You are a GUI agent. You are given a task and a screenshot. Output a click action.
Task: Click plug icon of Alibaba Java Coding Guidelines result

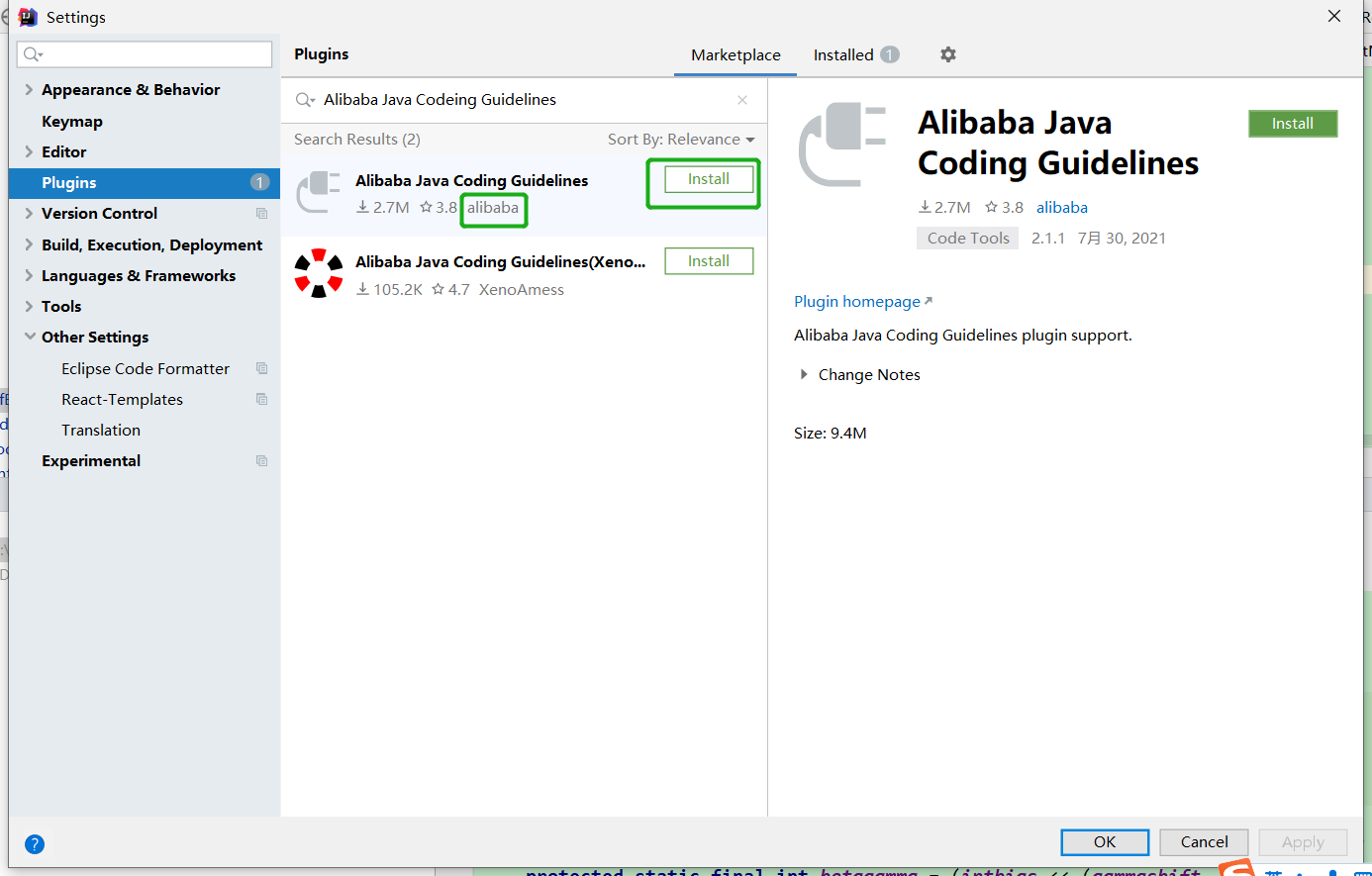coord(319,192)
